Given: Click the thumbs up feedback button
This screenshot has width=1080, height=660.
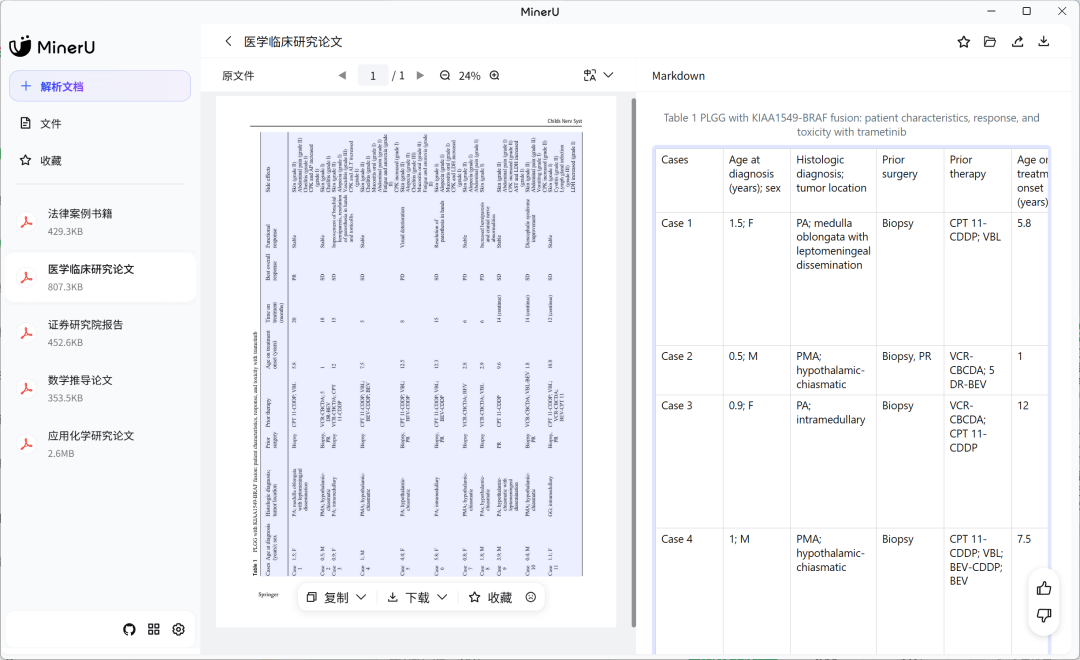Looking at the screenshot, I should coord(1044,588).
